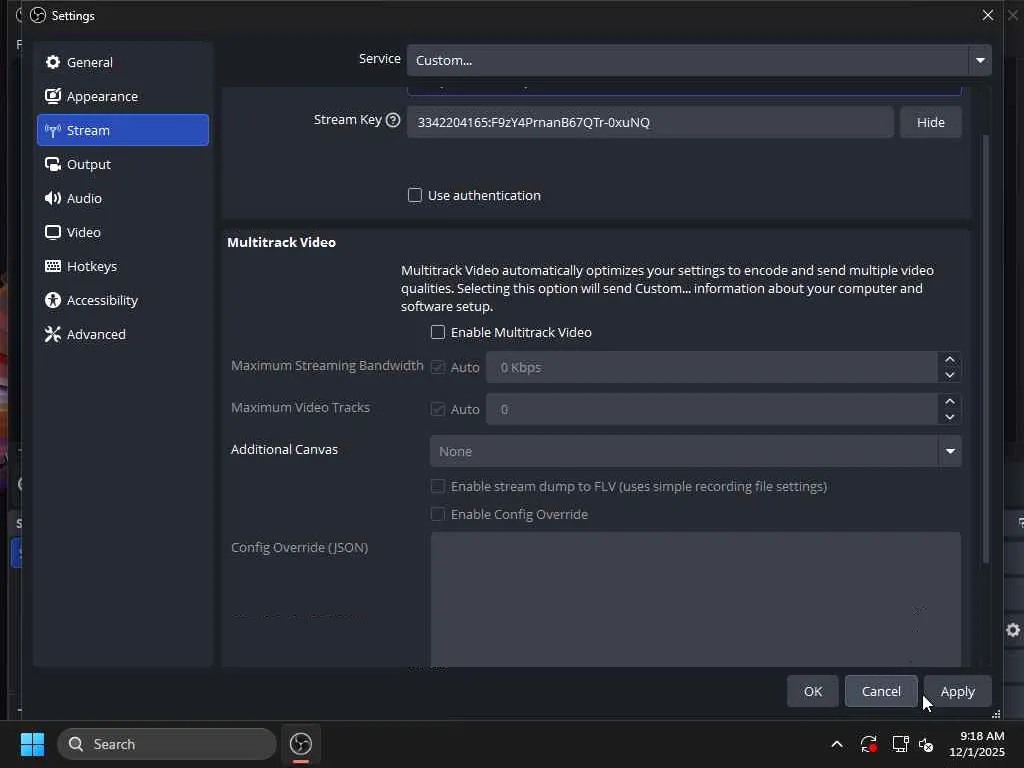Toggle the Use authentication checkbox
Image resolution: width=1024 pixels, height=768 pixels.
coord(415,195)
